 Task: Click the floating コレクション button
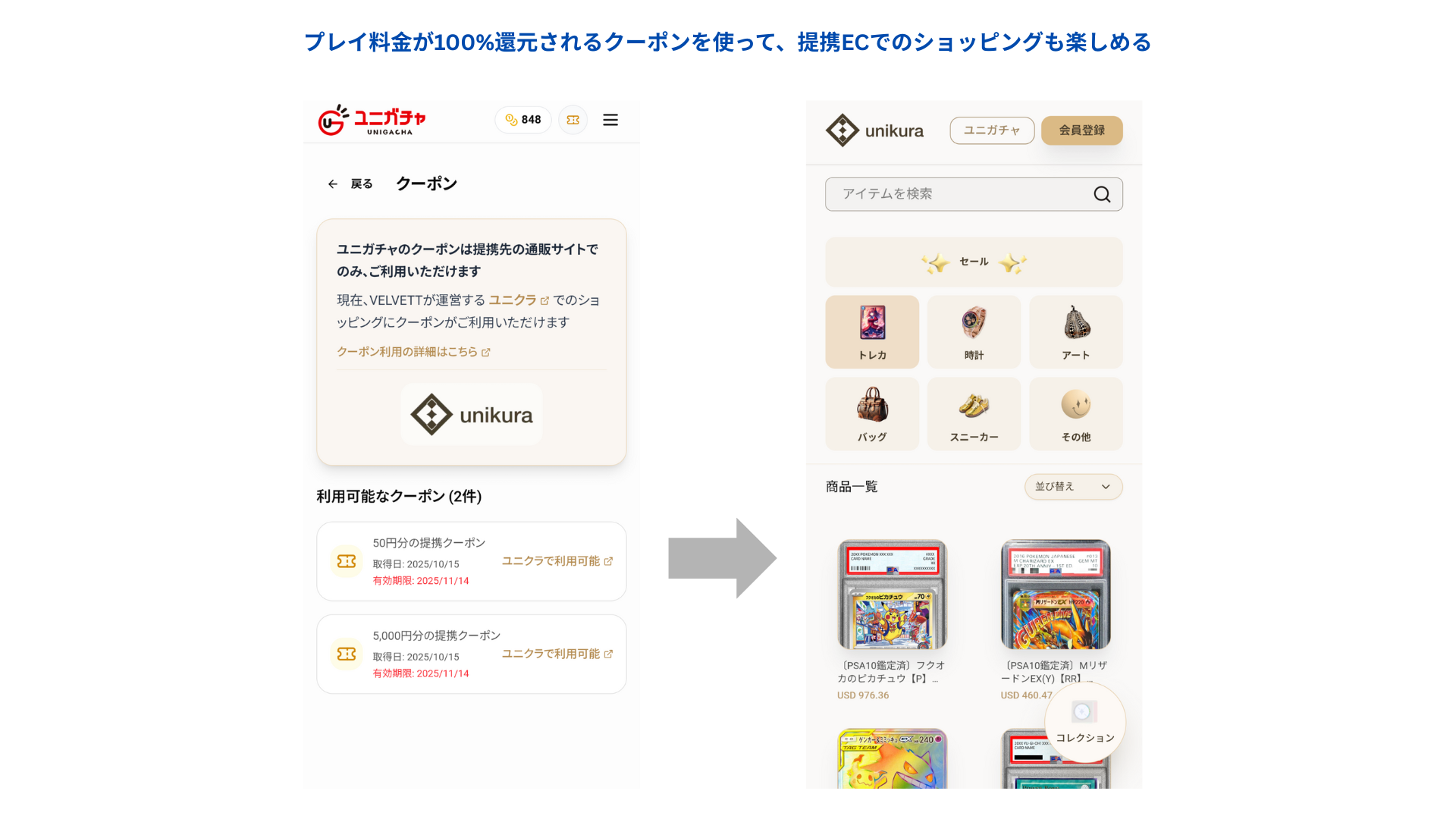(1084, 723)
